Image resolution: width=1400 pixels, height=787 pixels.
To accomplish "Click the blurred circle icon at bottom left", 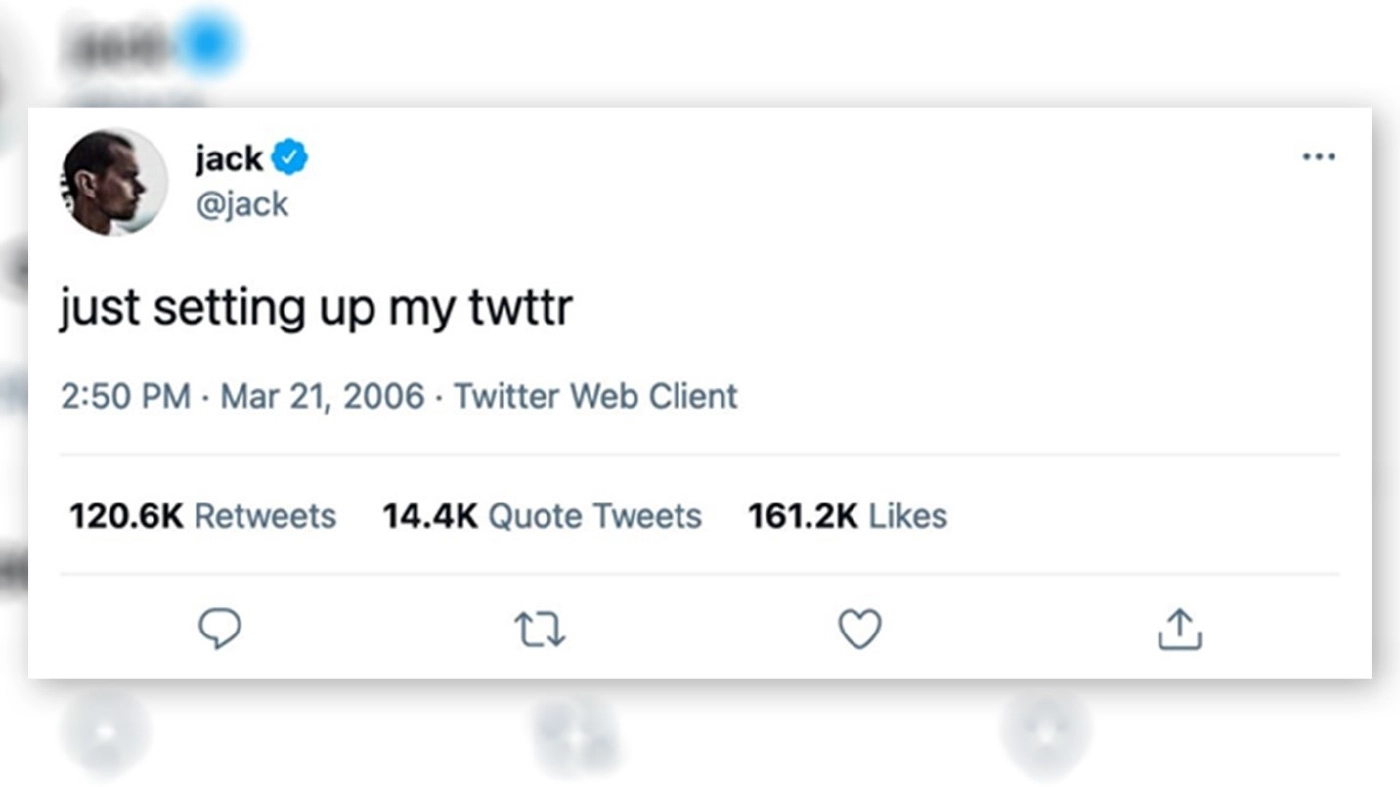I will point(106,733).
